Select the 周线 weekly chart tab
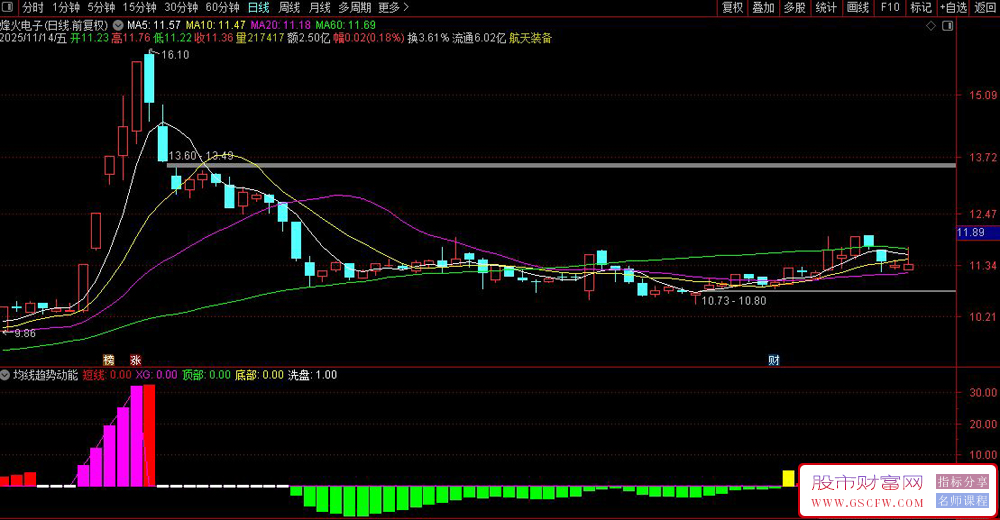Viewport: 1000px width, 520px height. pos(289,7)
